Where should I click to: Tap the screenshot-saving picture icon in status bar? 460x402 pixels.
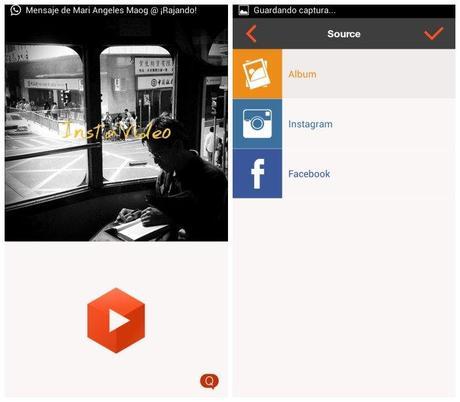click(x=244, y=11)
